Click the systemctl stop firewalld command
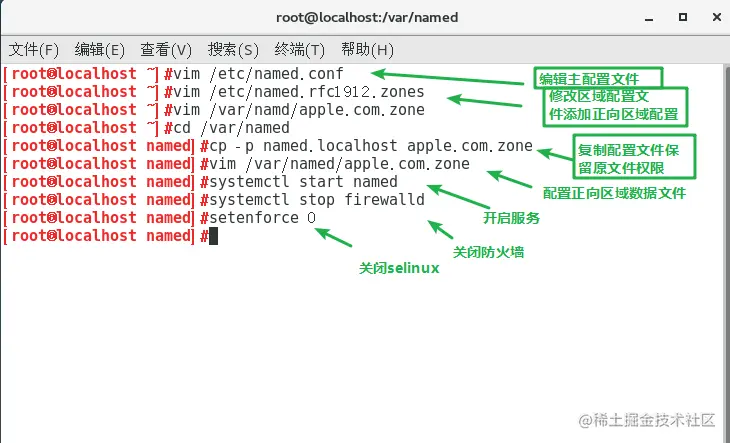The width and height of the screenshot is (730, 443). point(317,200)
